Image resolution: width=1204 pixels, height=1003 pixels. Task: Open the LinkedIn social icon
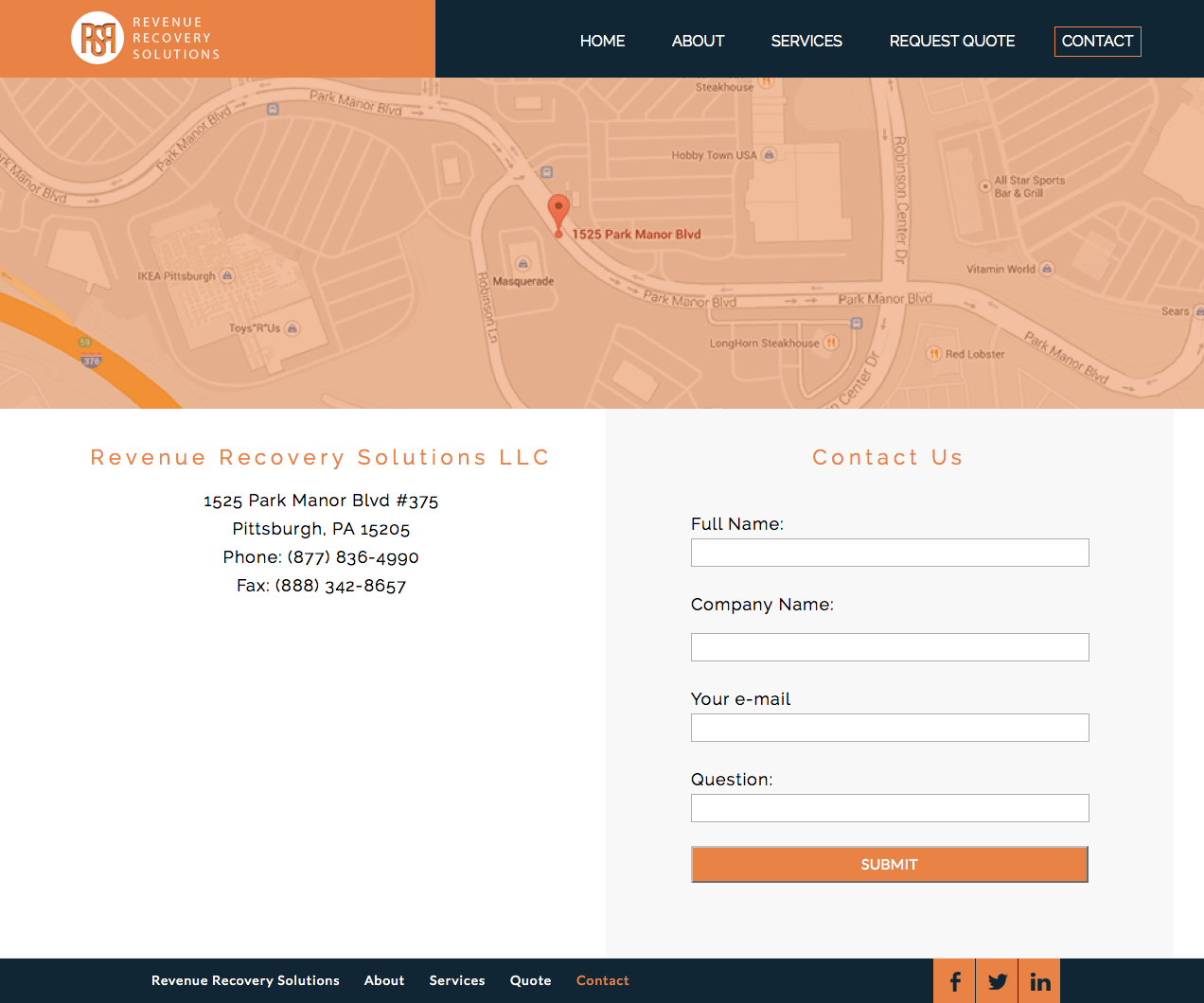[1040, 981]
